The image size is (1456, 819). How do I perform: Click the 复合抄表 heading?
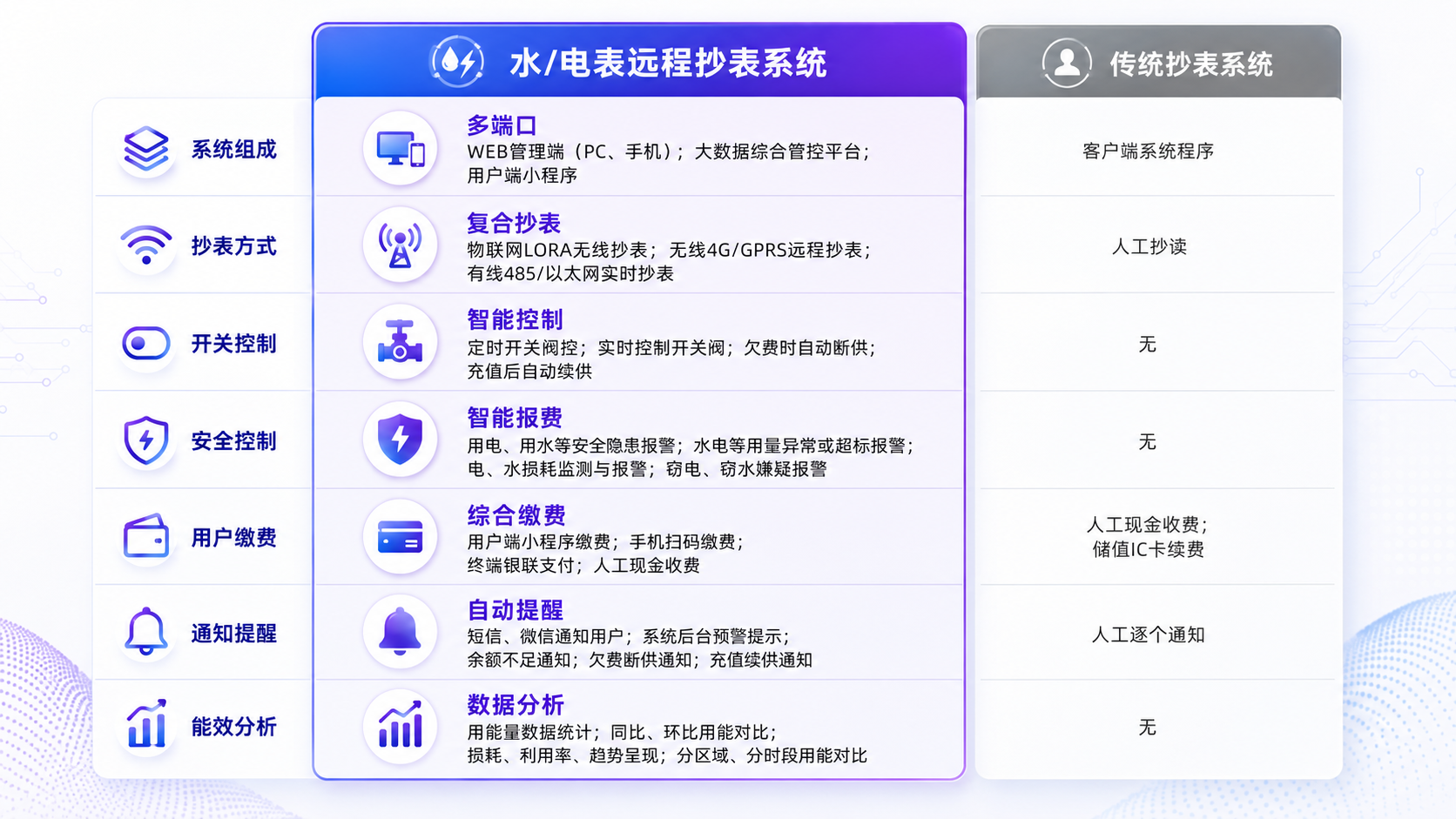pos(514,224)
